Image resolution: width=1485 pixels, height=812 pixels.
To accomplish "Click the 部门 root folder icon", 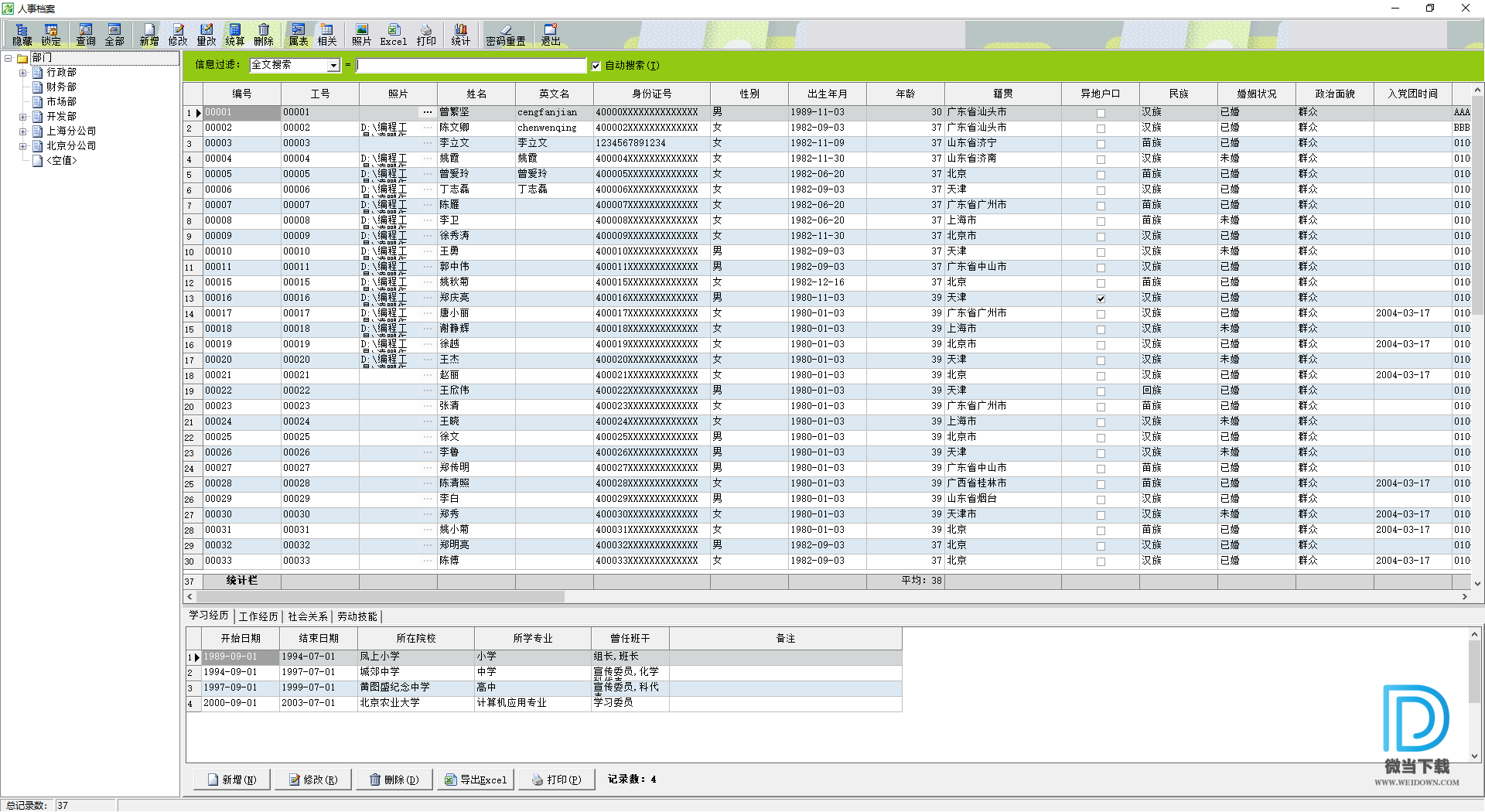I will [x=22, y=58].
